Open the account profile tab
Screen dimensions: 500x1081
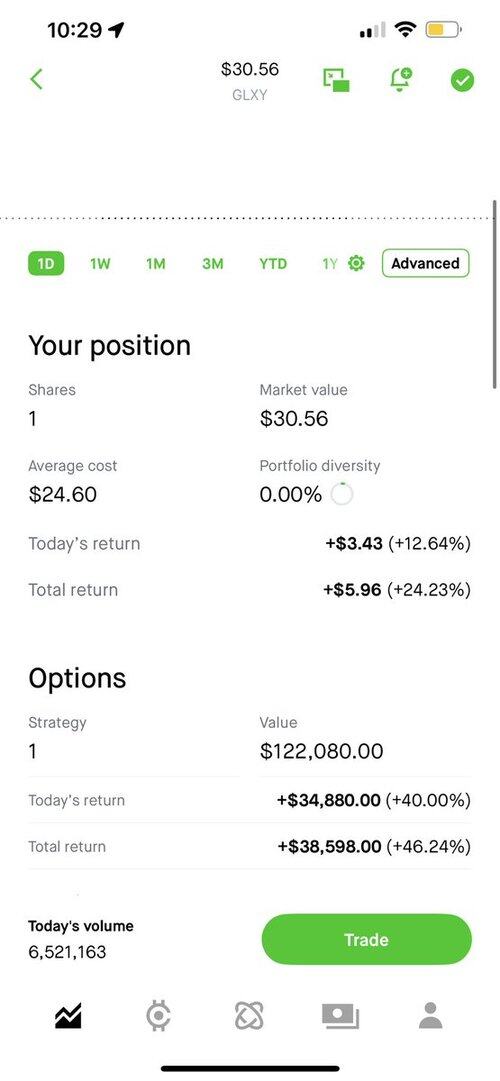(431, 1016)
